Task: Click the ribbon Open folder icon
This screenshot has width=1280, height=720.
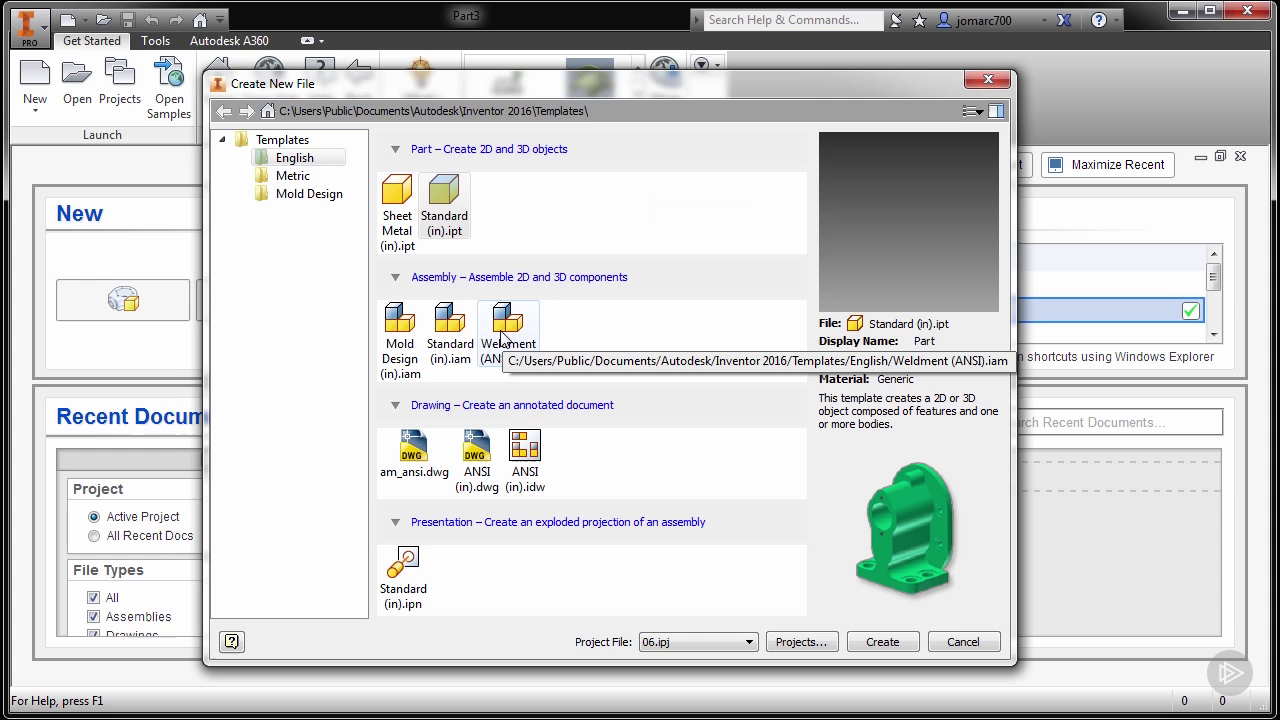Action: click(77, 73)
